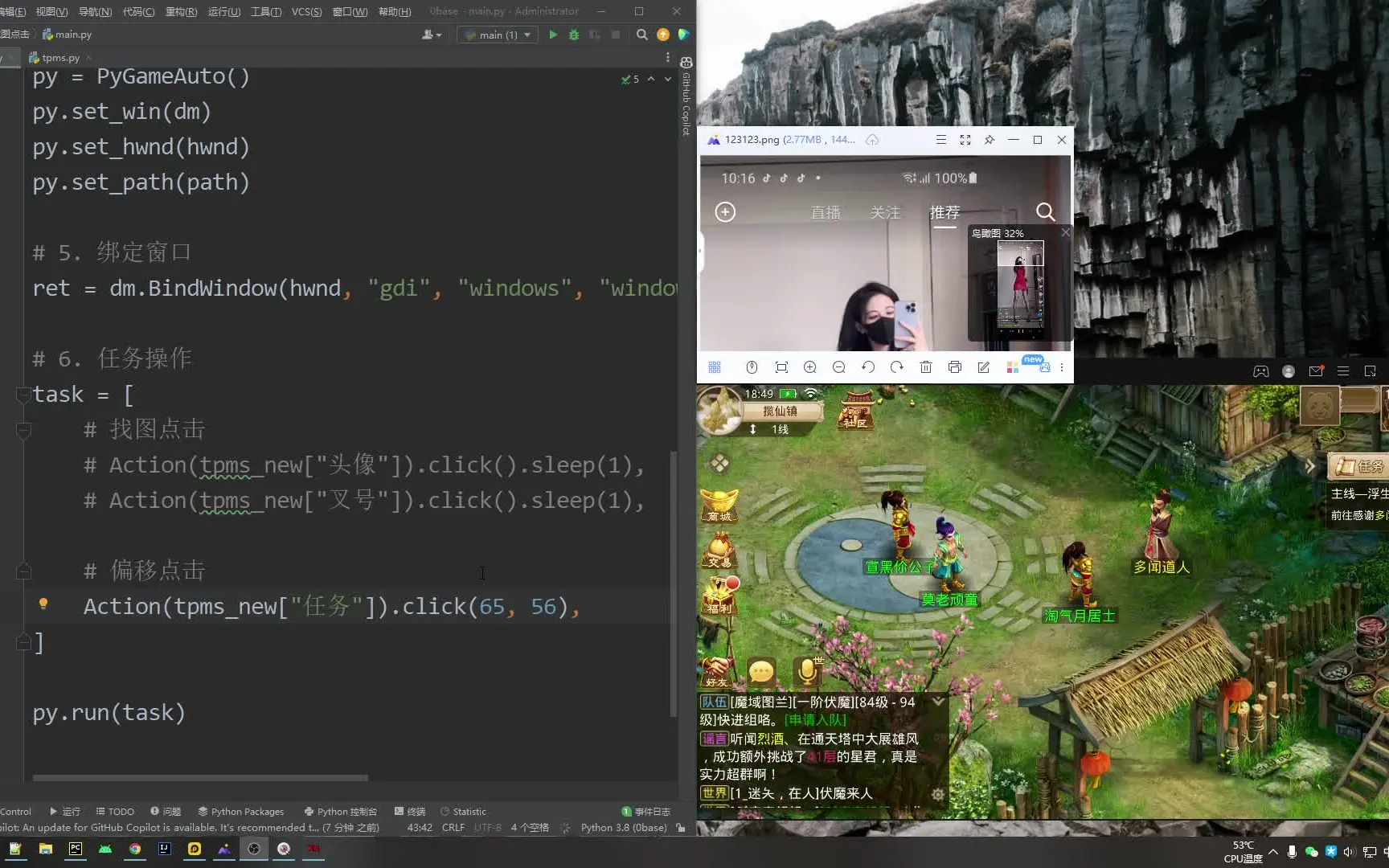Open the 终端 terminal tool window
This screenshot has height=868, width=1389.
tap(410, 812)
